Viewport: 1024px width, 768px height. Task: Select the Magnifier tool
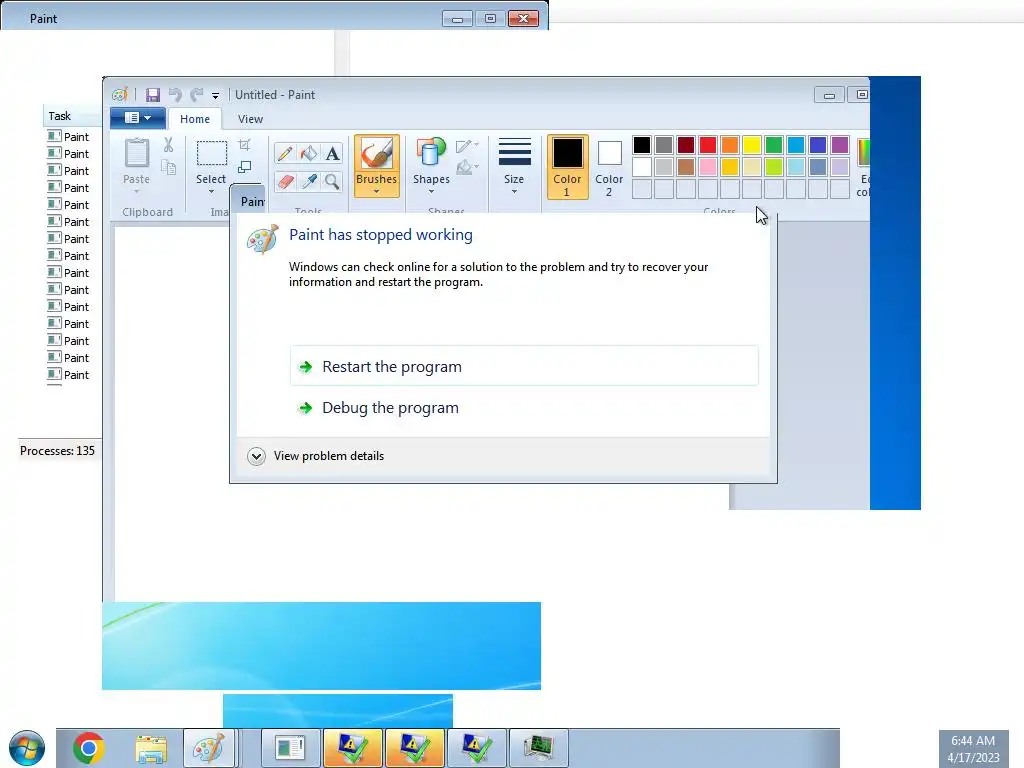pos(332,181)
